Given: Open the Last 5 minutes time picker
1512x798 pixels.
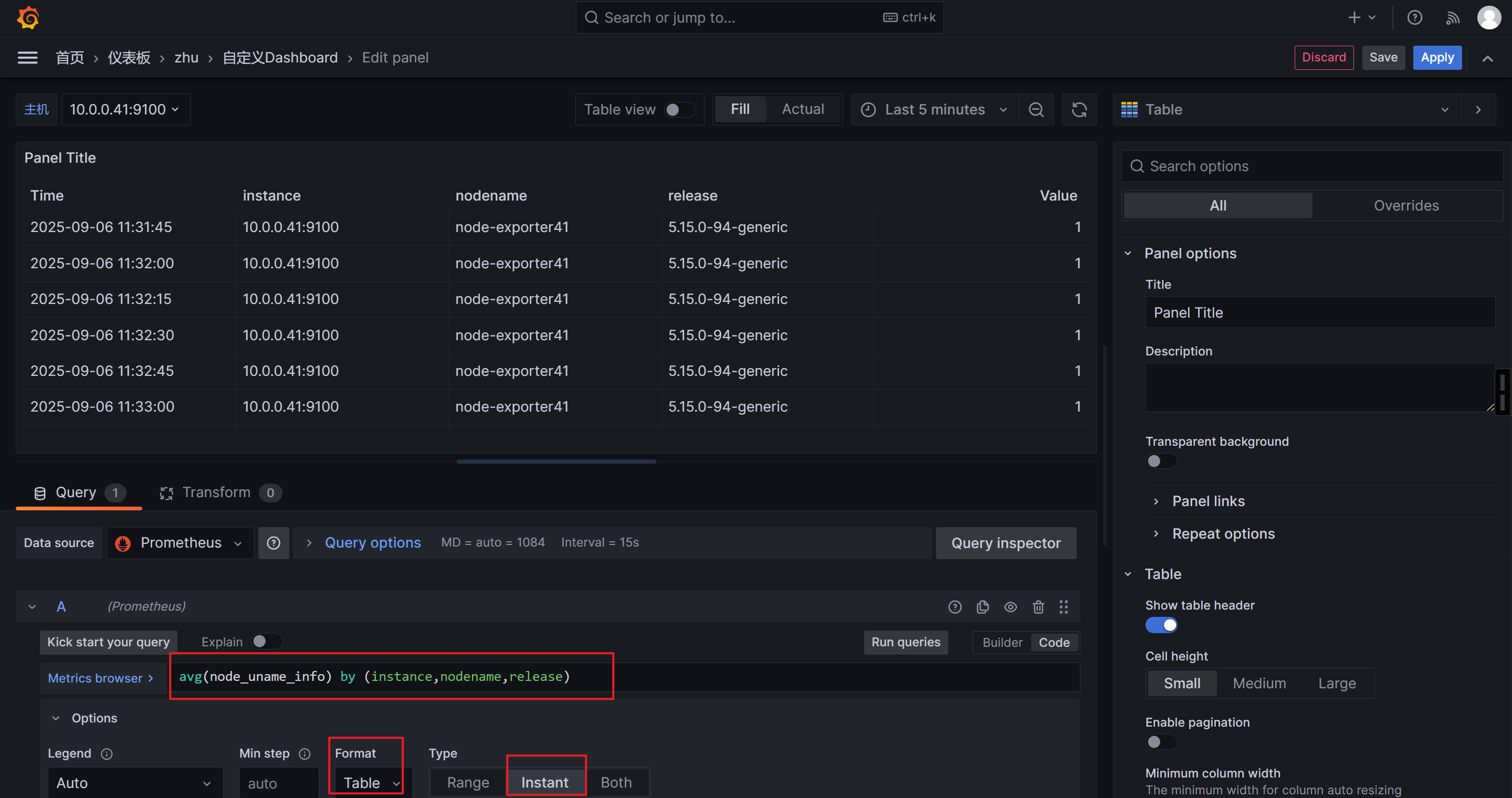Looking at the screenshot, I should 934,110.
